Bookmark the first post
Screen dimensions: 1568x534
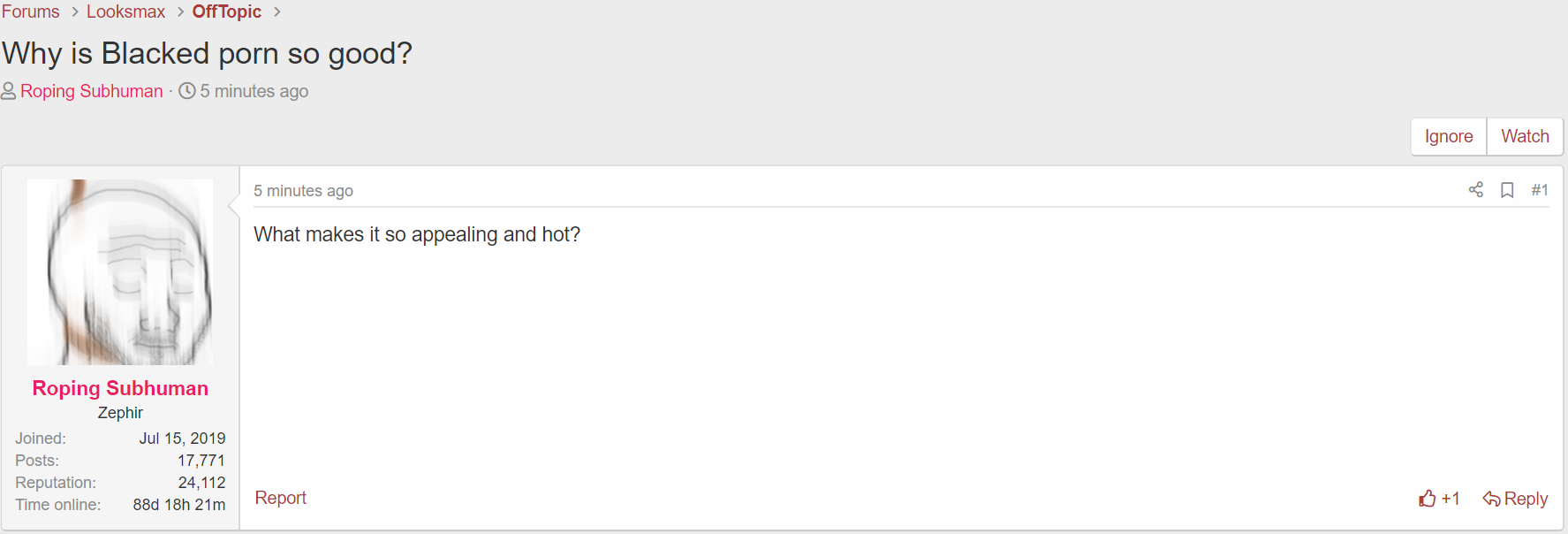(1507, 190)
